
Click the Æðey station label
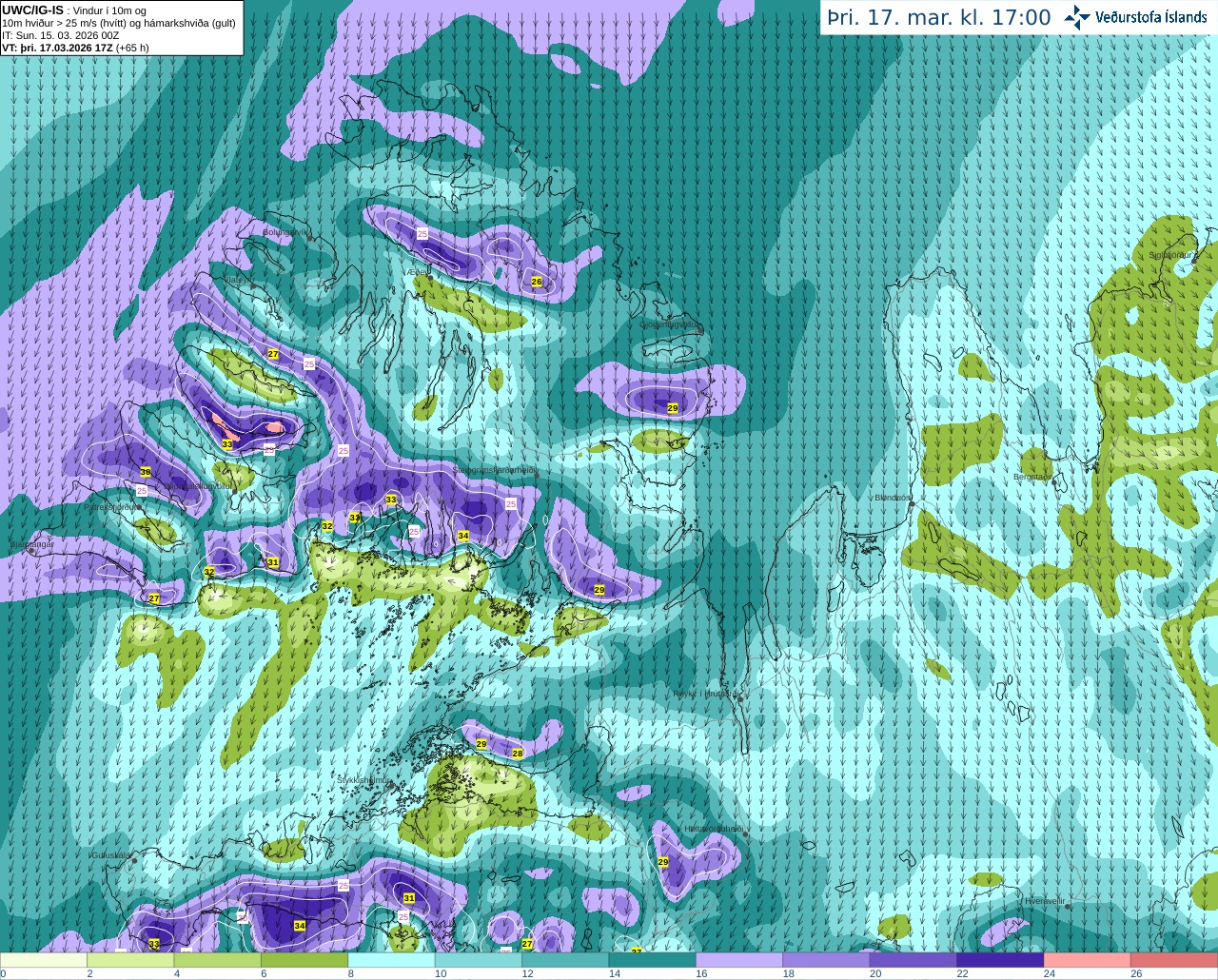pos(419,272)
